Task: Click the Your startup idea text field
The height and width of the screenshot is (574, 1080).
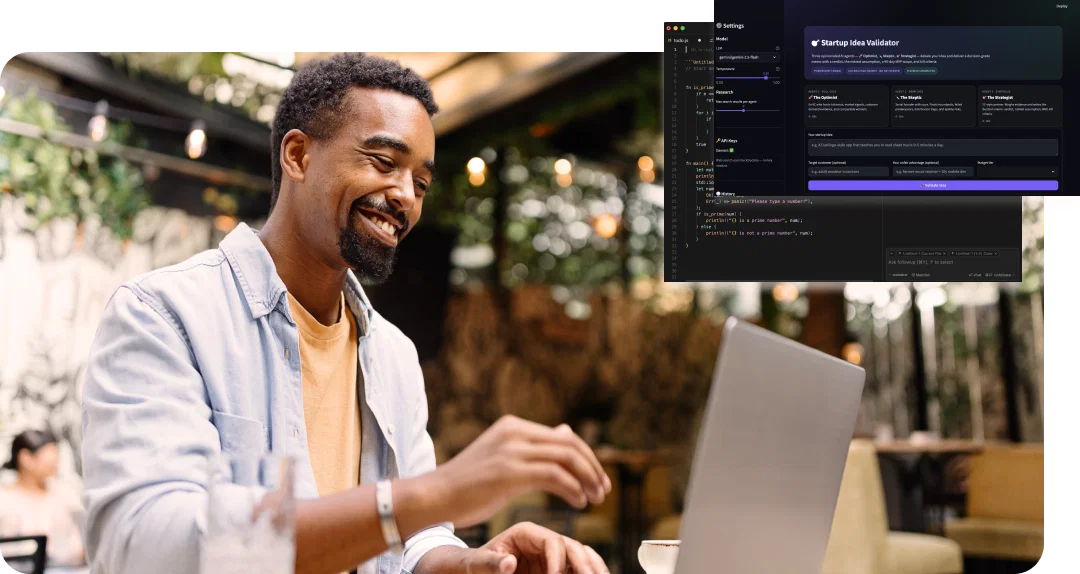Action: point(933,146)
